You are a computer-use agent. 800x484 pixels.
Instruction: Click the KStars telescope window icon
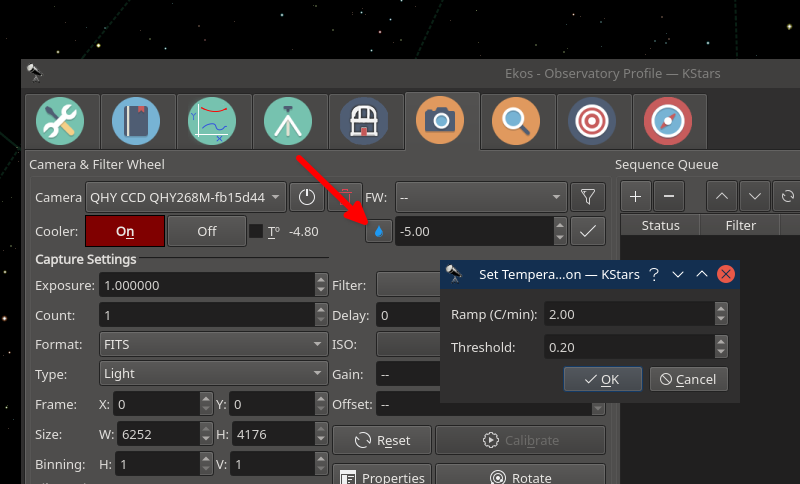(35, 73)
